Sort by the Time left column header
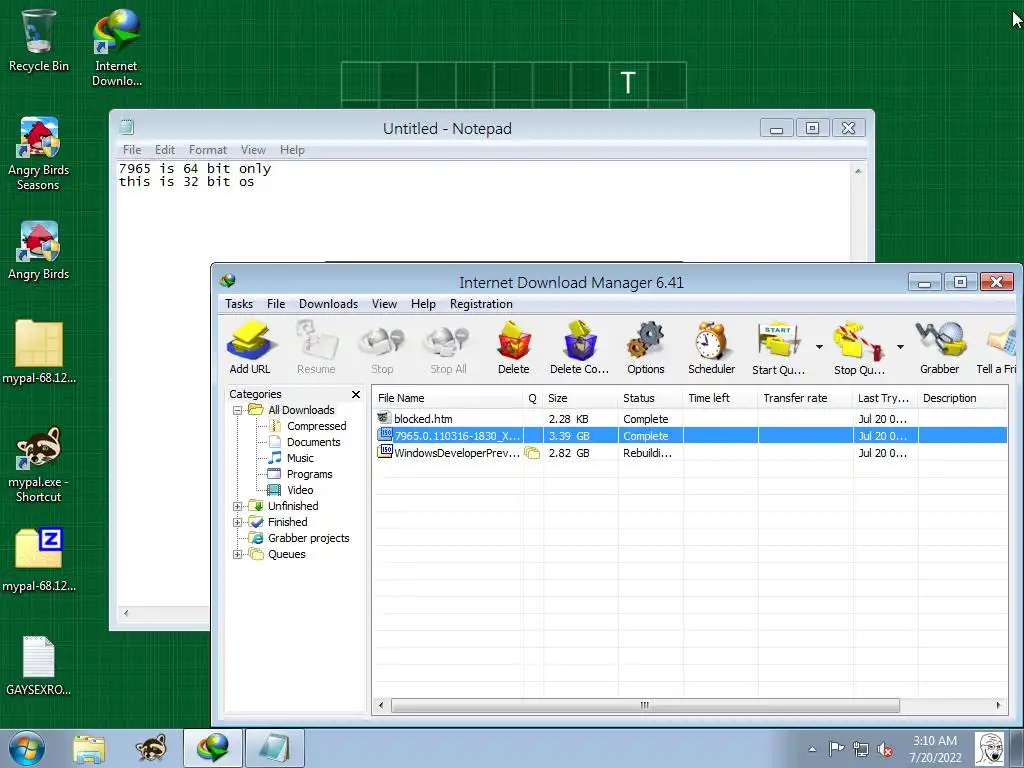 (720, 398)
